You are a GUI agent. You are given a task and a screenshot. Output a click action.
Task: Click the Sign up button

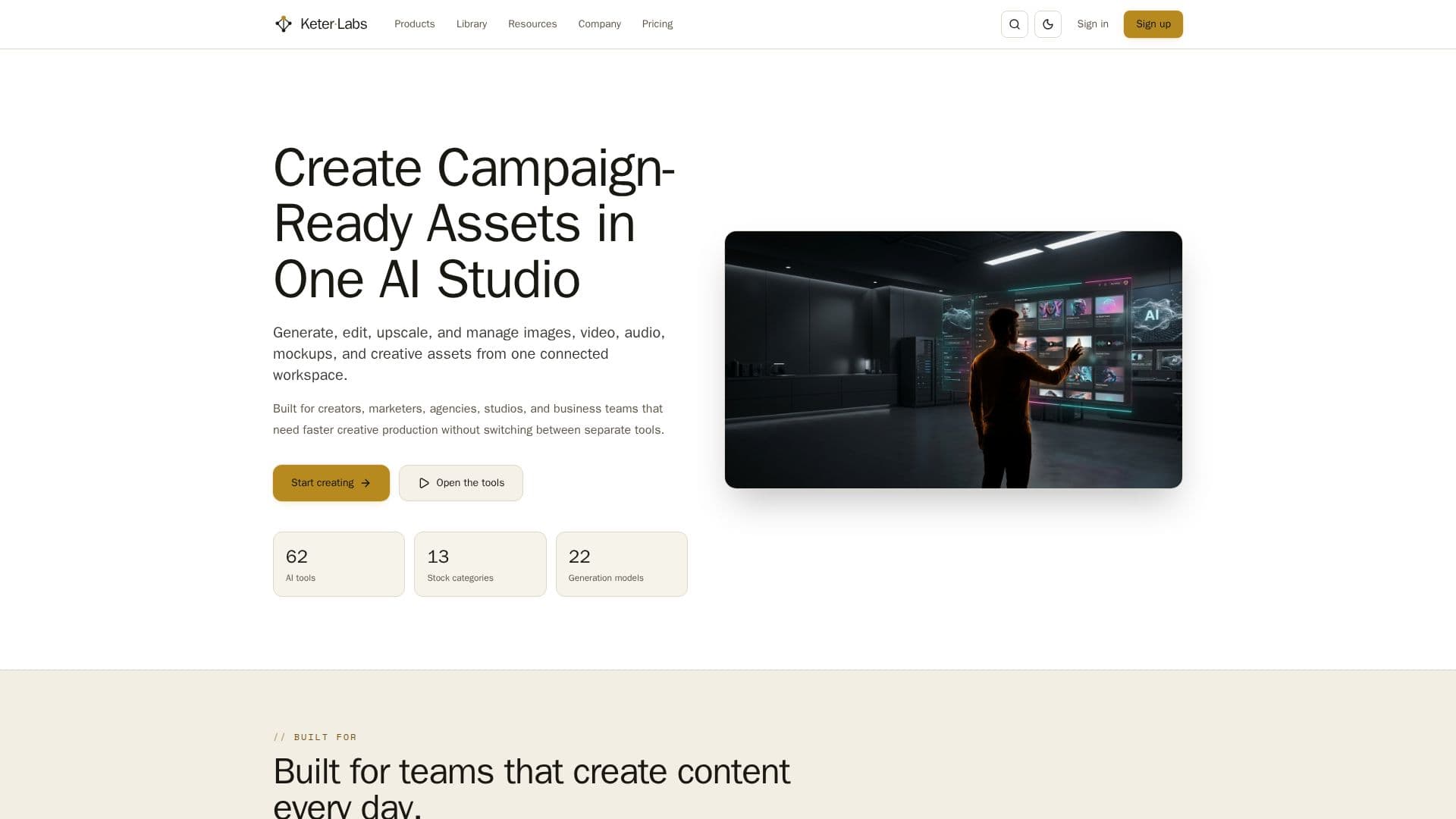point(1153,24)
